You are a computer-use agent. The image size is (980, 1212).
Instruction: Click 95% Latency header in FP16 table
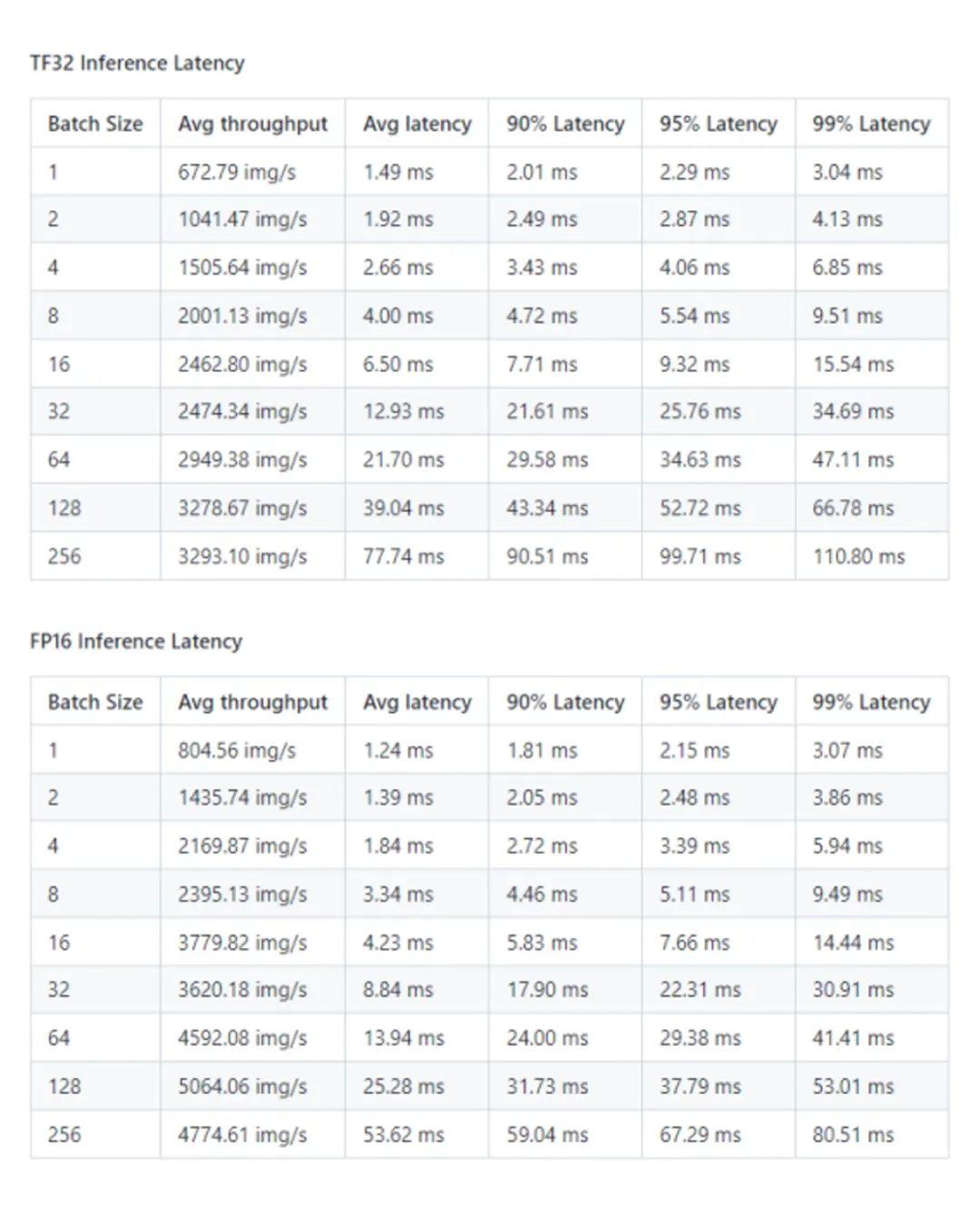(x=719, y=702)
